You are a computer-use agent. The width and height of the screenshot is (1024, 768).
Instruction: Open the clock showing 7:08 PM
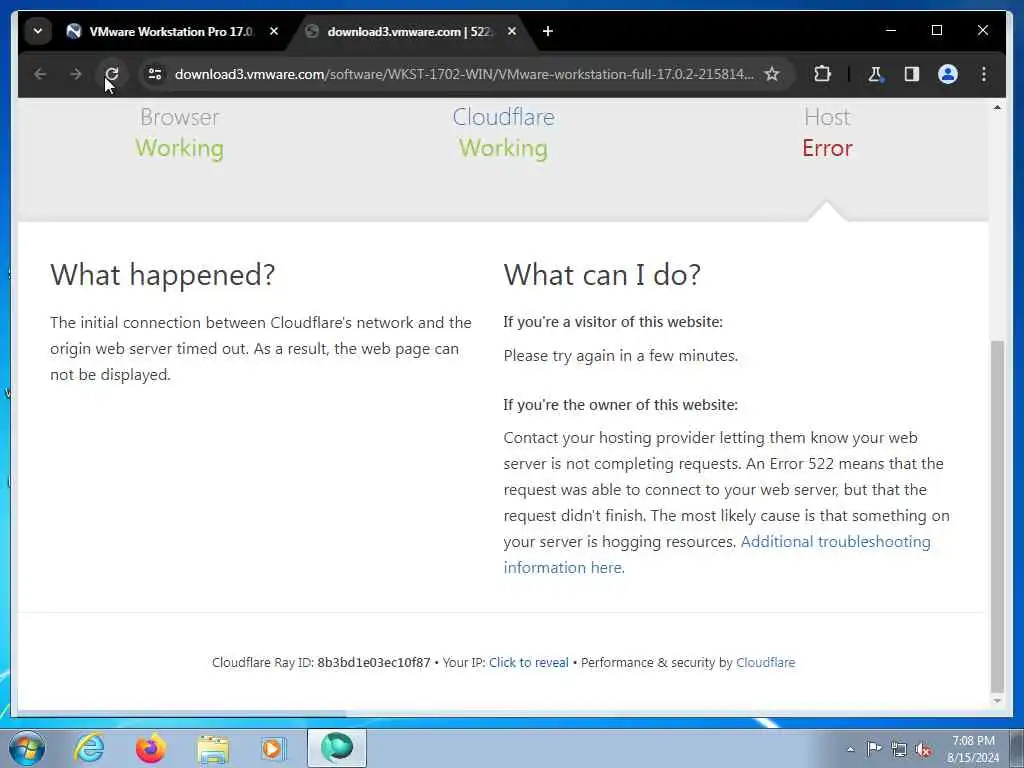(973, 749)
